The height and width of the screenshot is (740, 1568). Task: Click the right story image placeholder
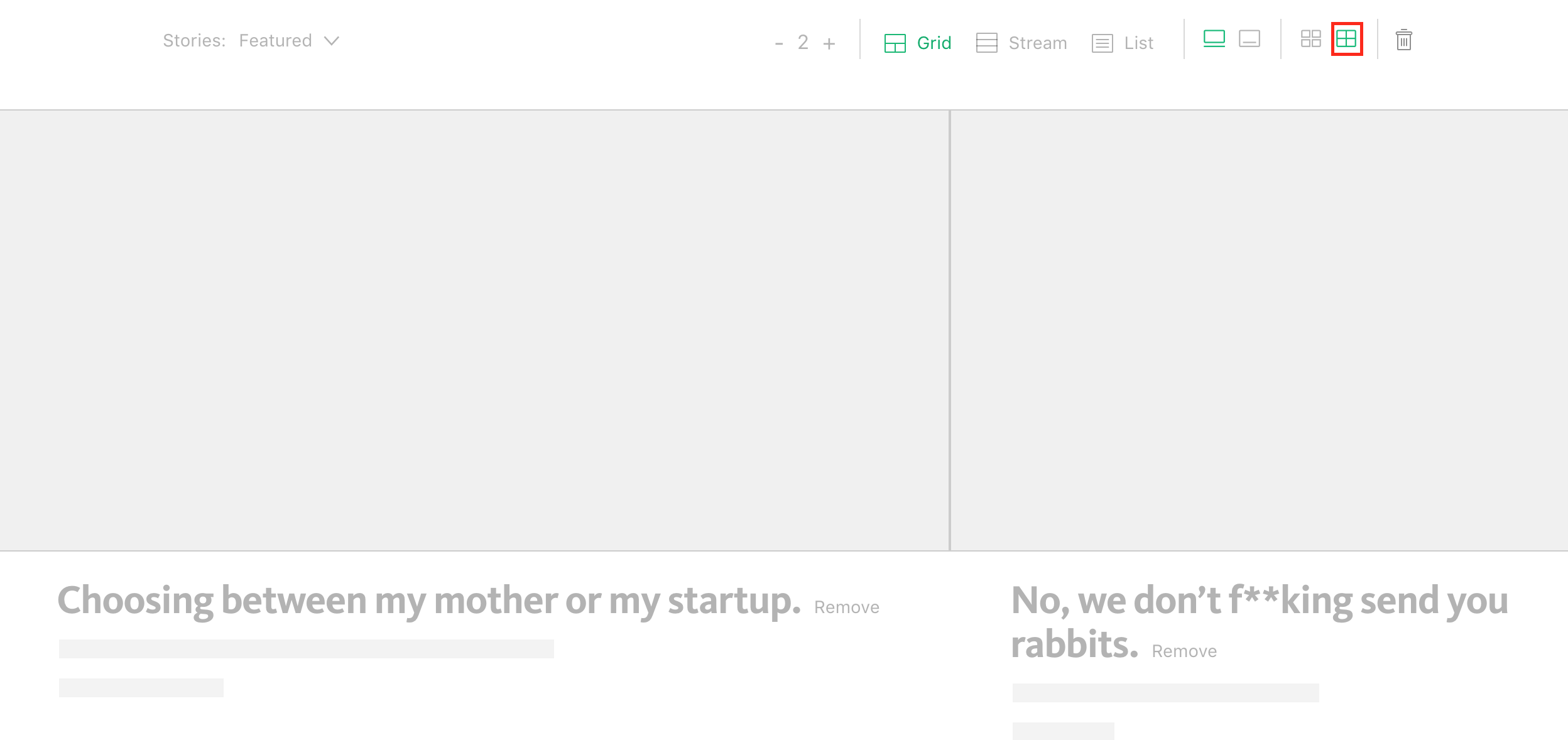pos(1260,330)
